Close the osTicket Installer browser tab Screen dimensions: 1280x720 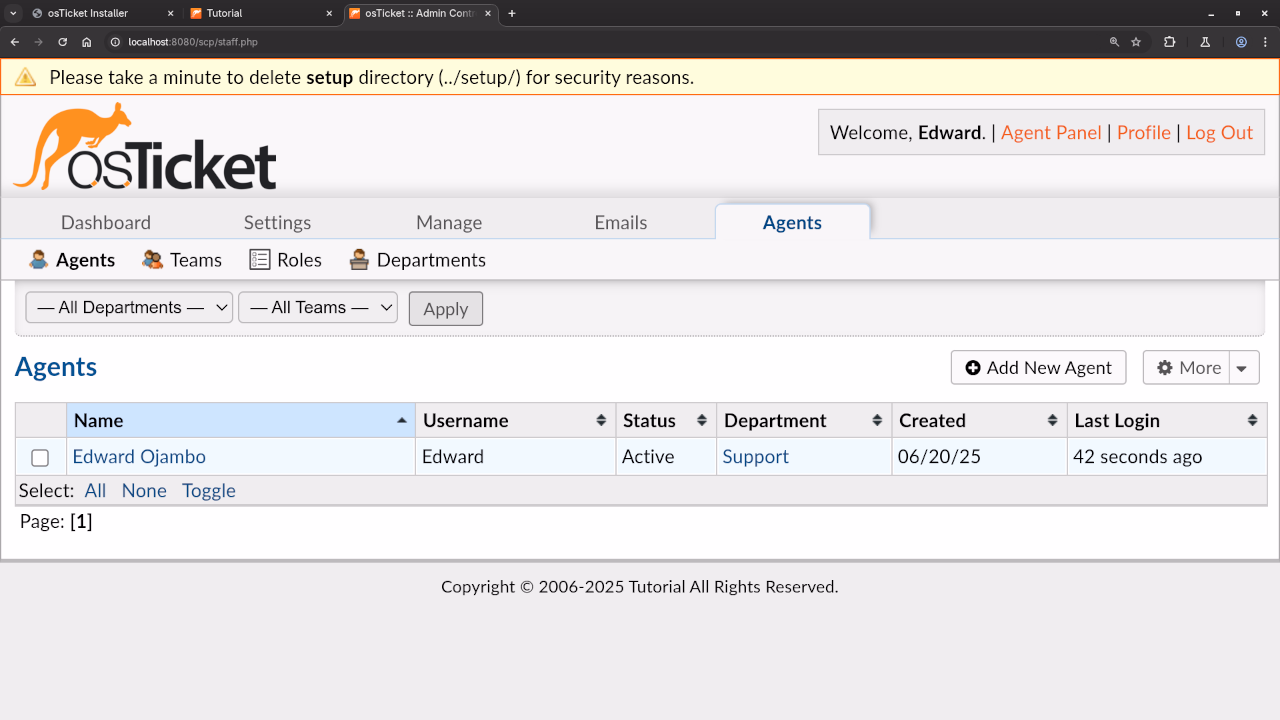tap(171, 13)
